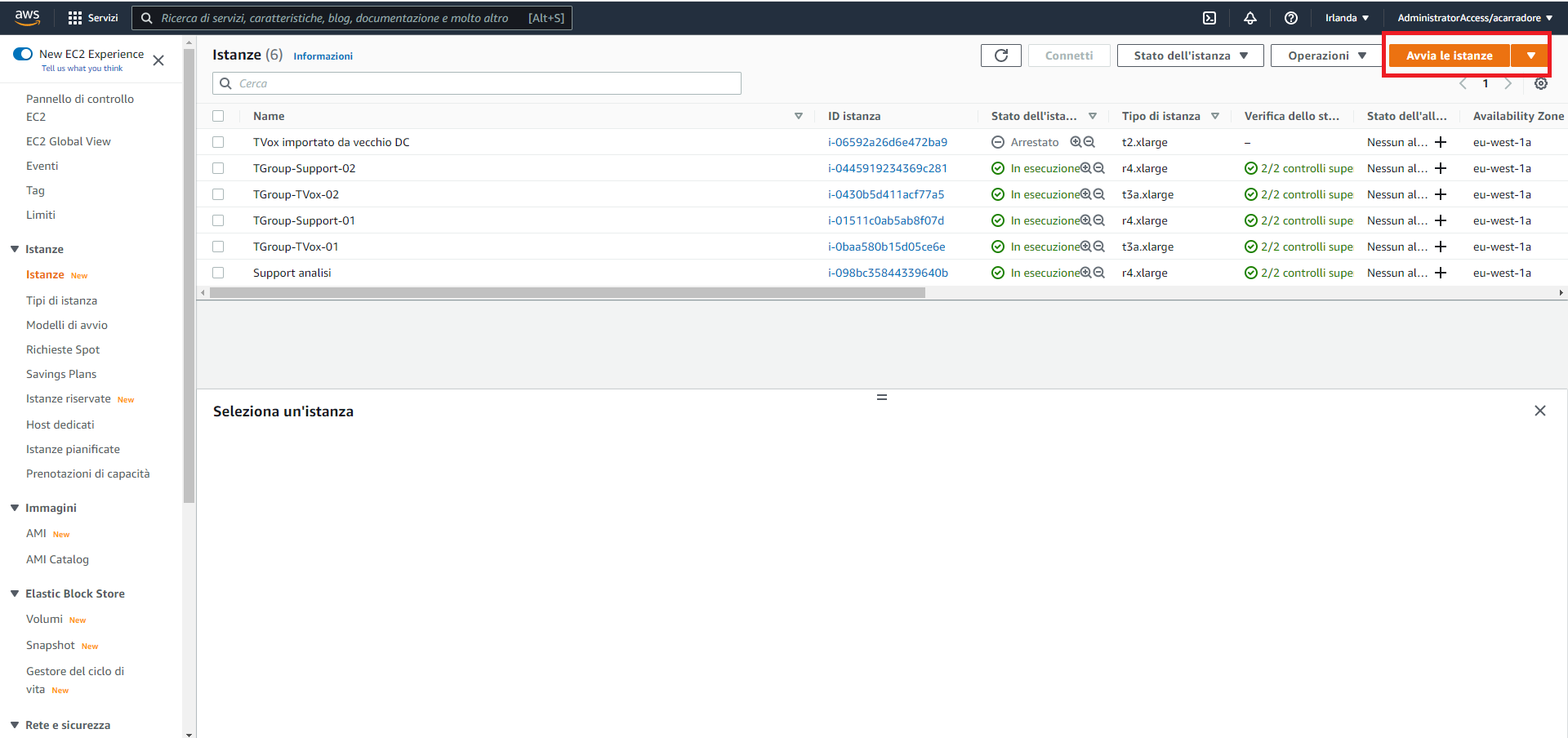Open table preferences gear icon

pyautogui.click(x=1541, y=83)
